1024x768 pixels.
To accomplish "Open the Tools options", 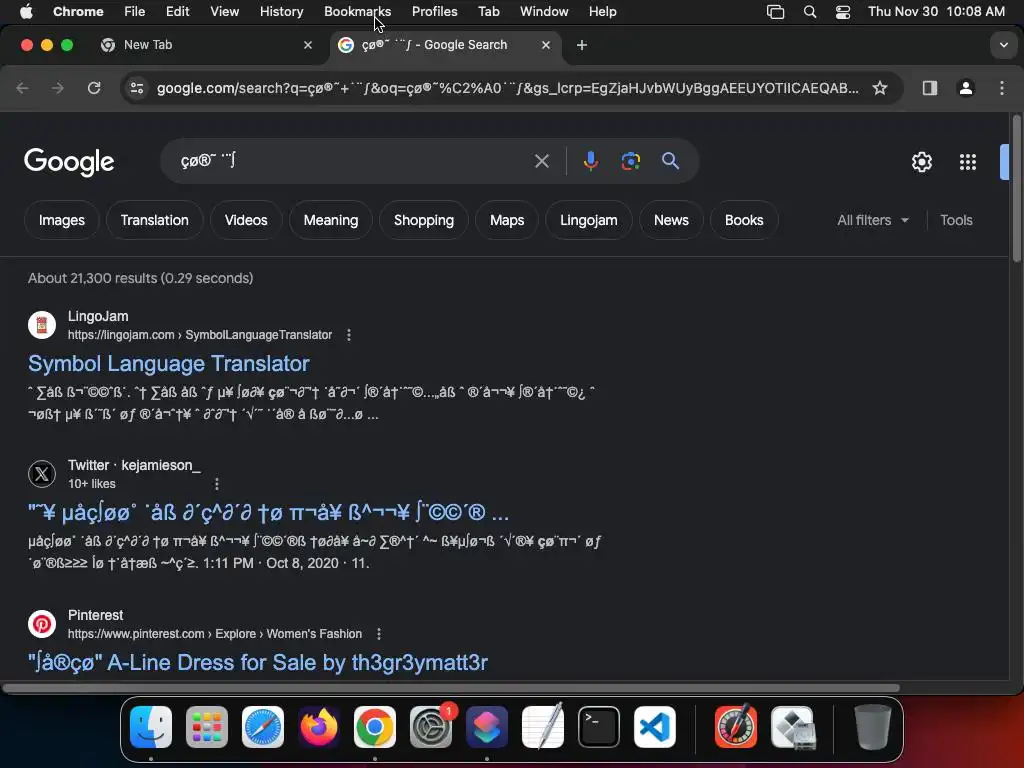I will pyautogui.click(x=956, y=220).
